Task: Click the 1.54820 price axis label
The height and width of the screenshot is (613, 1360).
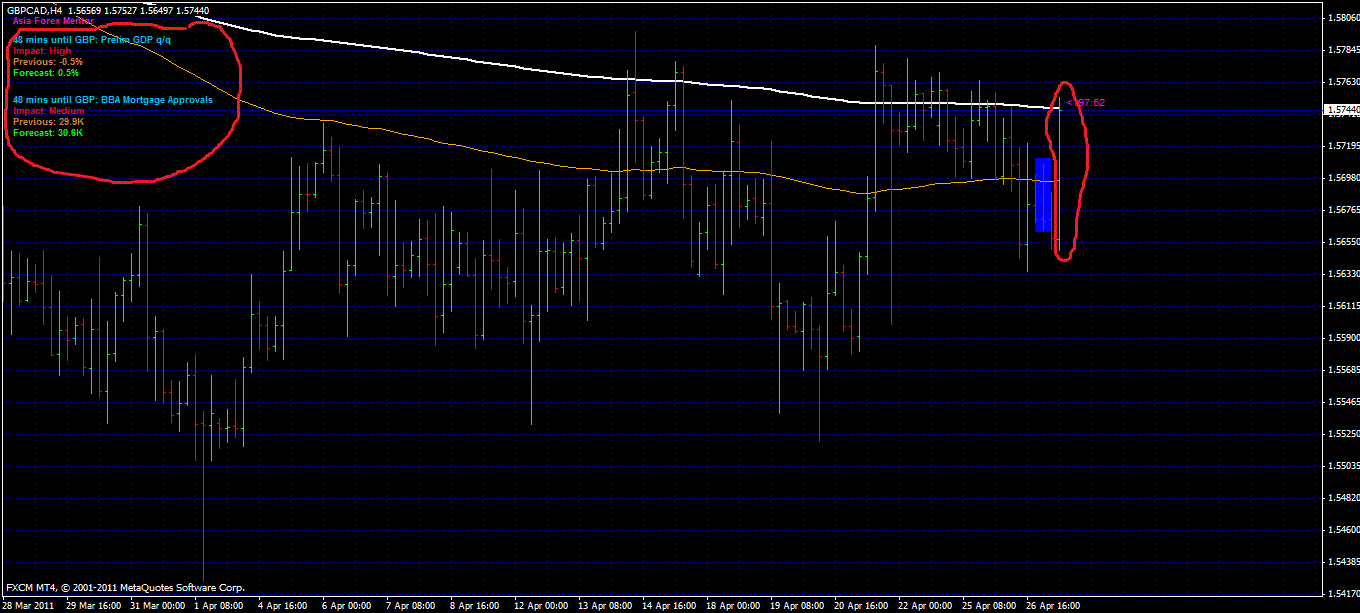Action: tap(1342, 497)
